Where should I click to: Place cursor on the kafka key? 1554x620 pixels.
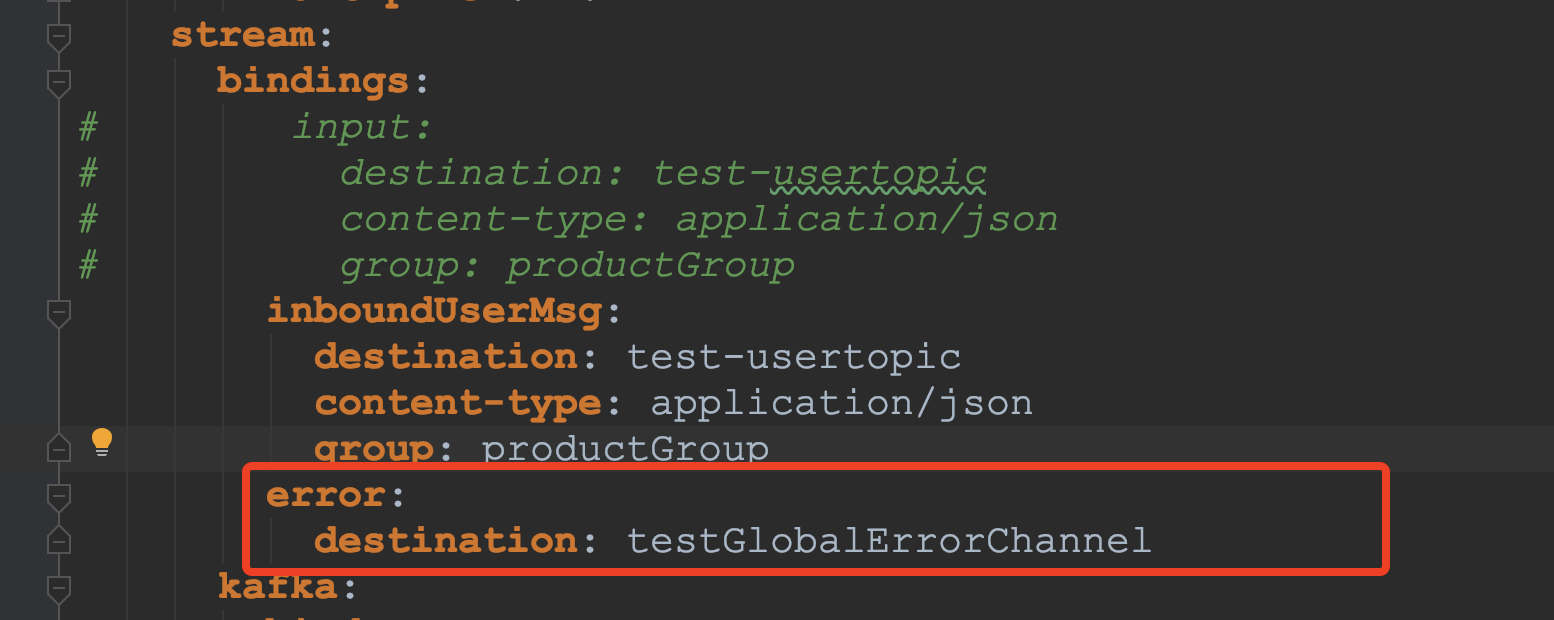[x=278, y=586]
